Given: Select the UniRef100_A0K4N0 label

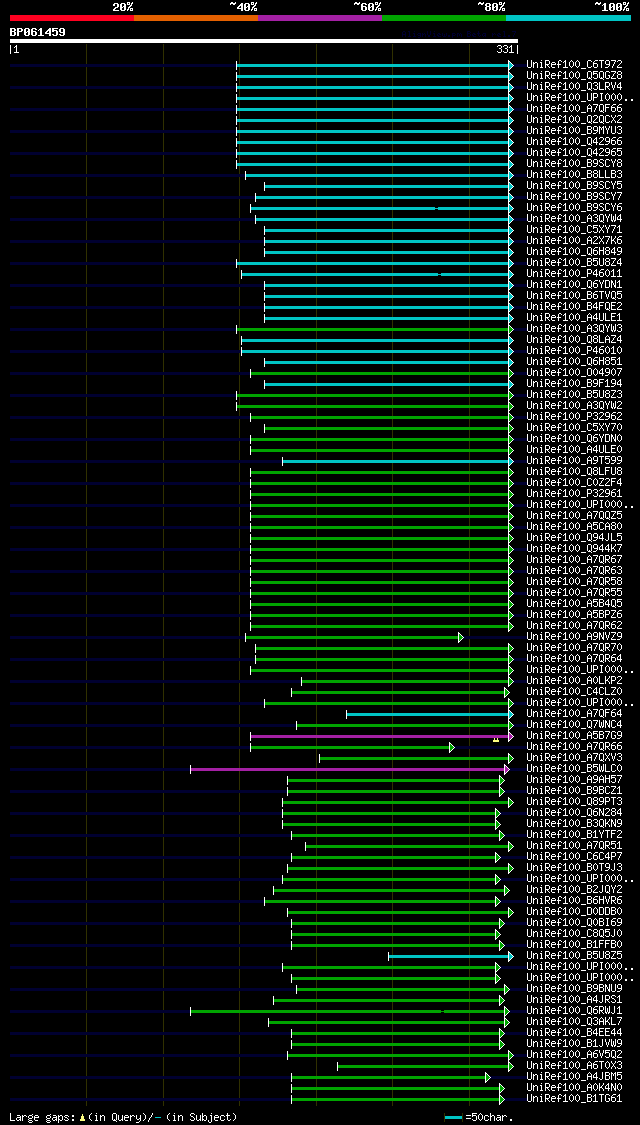Looking at the screenshot, I should [x=574, y=1088].
